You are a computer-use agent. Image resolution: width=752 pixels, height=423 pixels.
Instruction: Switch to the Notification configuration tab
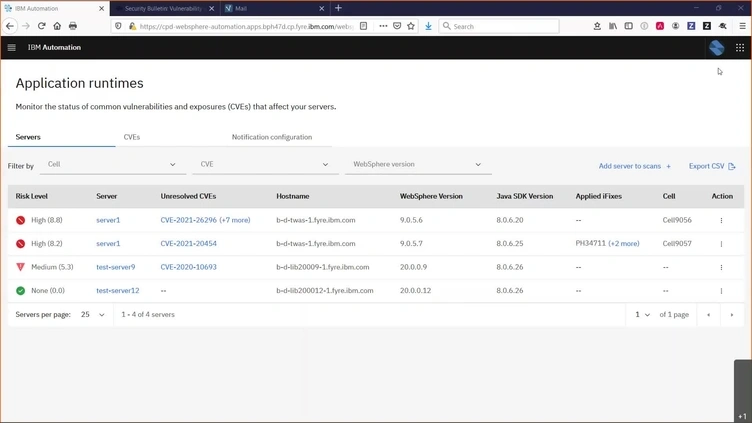click(272, 137)
